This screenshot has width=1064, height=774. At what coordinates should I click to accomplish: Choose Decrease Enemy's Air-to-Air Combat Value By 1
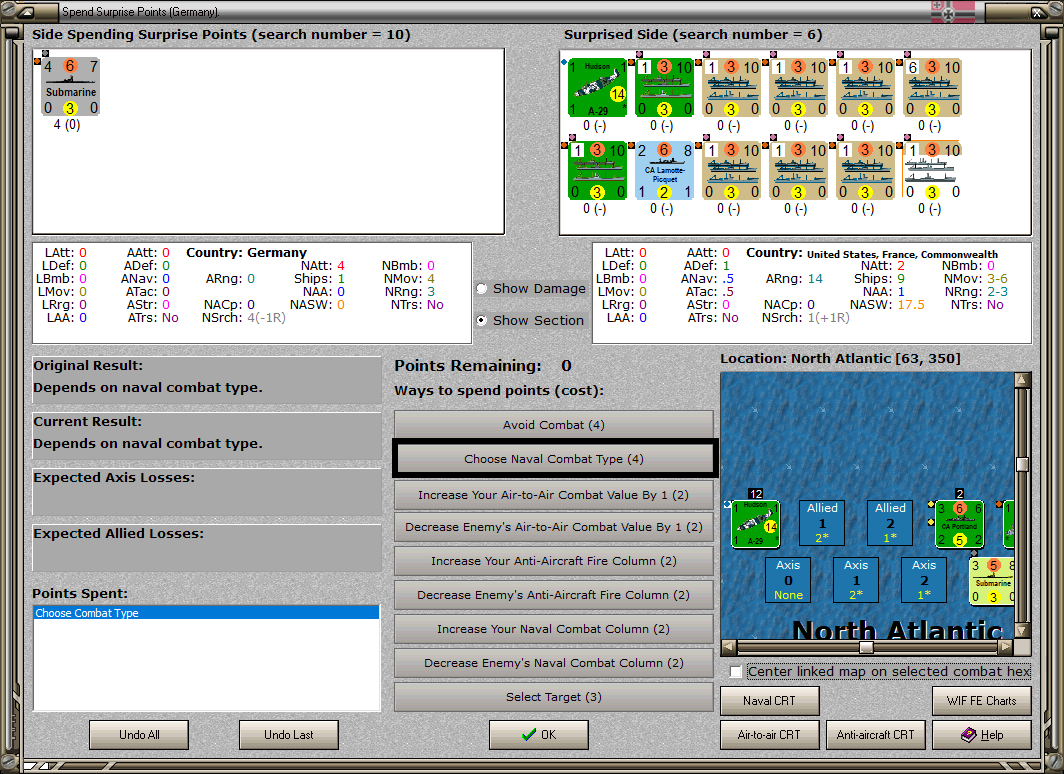coord(554,527)
